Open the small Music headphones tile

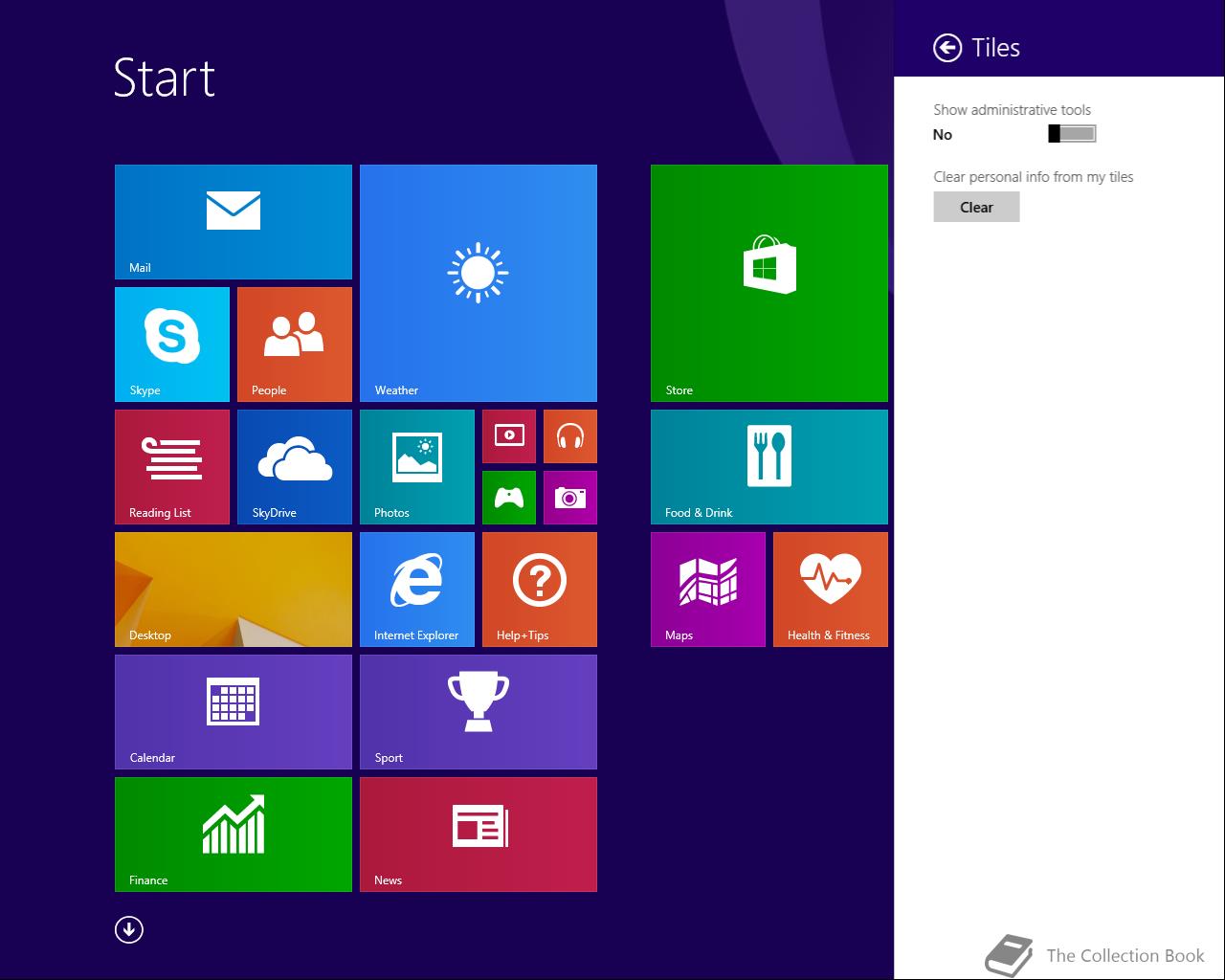(570, 436)
